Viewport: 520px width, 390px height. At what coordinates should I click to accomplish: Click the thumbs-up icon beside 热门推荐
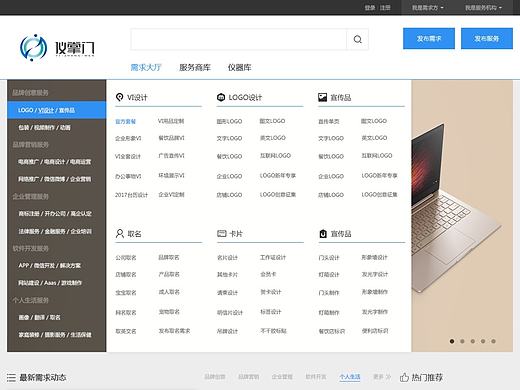point(404,377)
